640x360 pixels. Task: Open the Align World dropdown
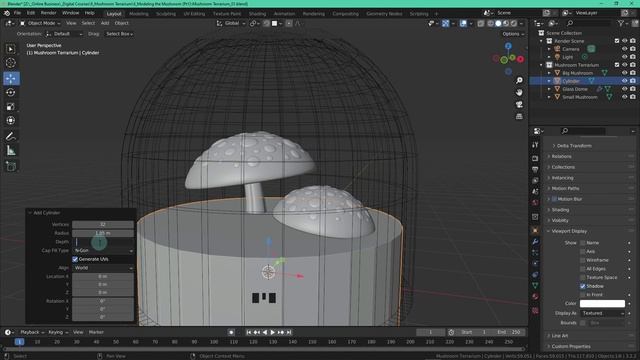[x=103, y=268]
